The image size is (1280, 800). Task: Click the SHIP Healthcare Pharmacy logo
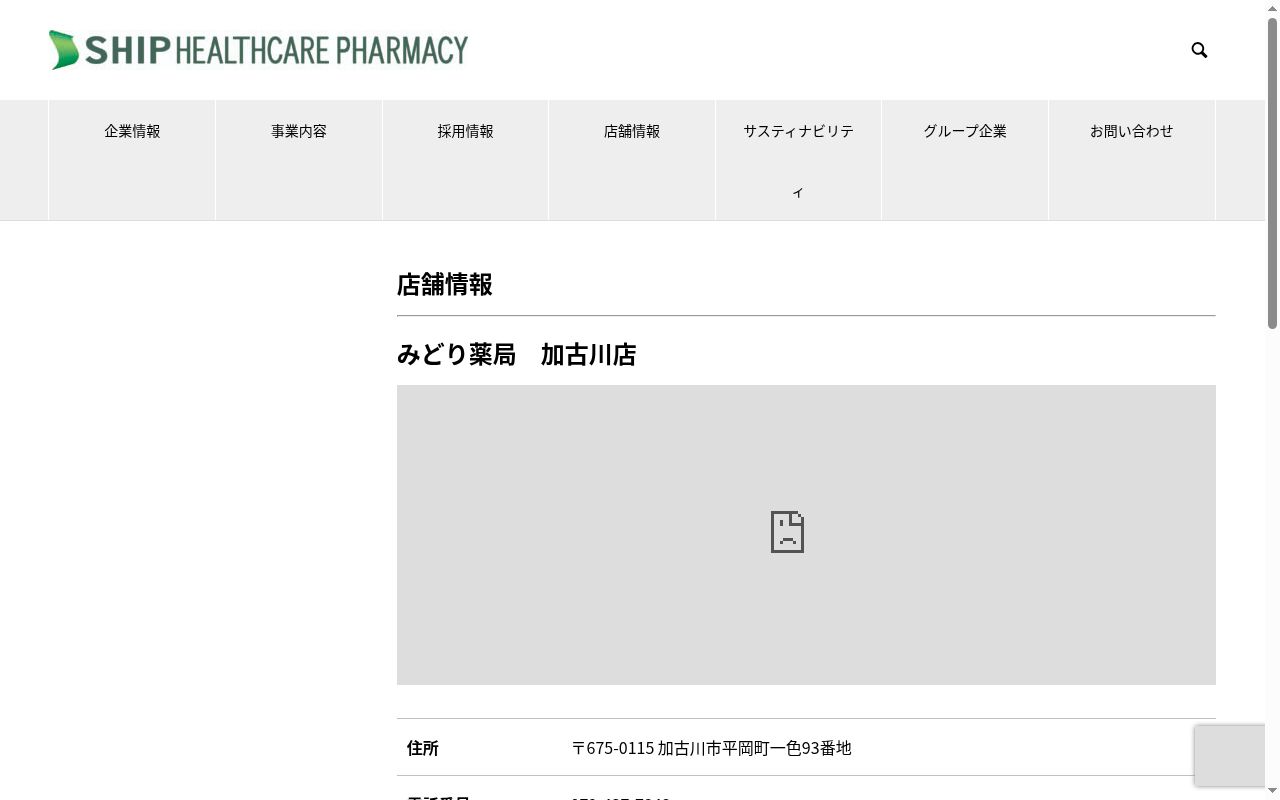(258, 50)
